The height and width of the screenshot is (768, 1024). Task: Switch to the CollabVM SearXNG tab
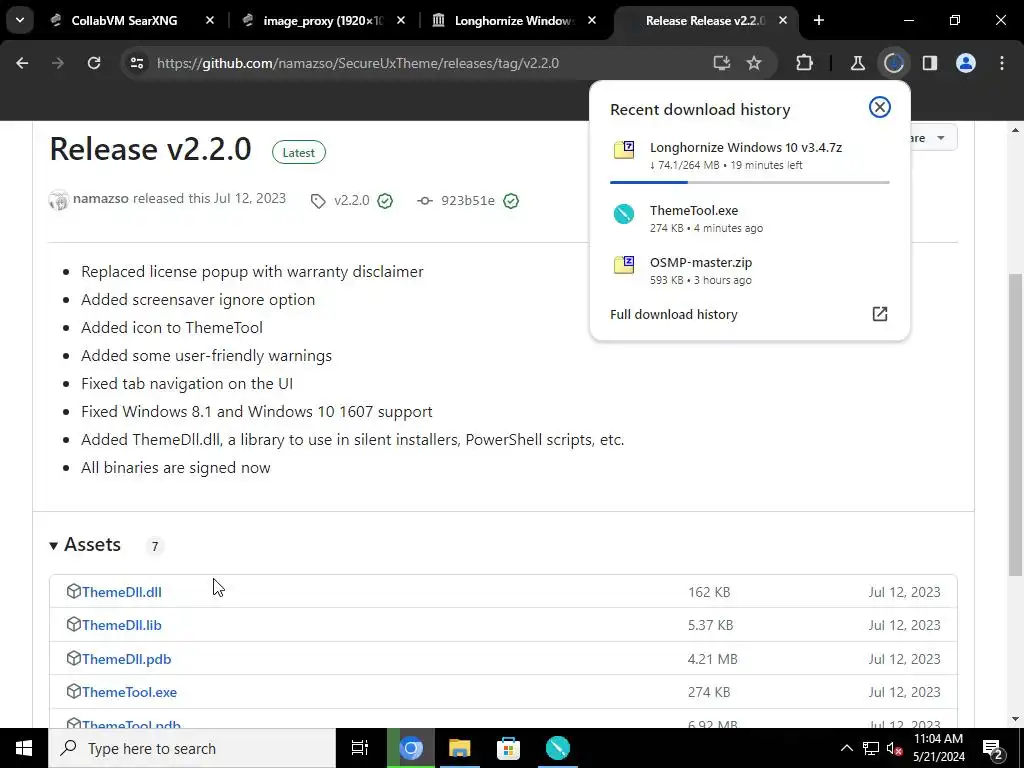pos(125,21)
